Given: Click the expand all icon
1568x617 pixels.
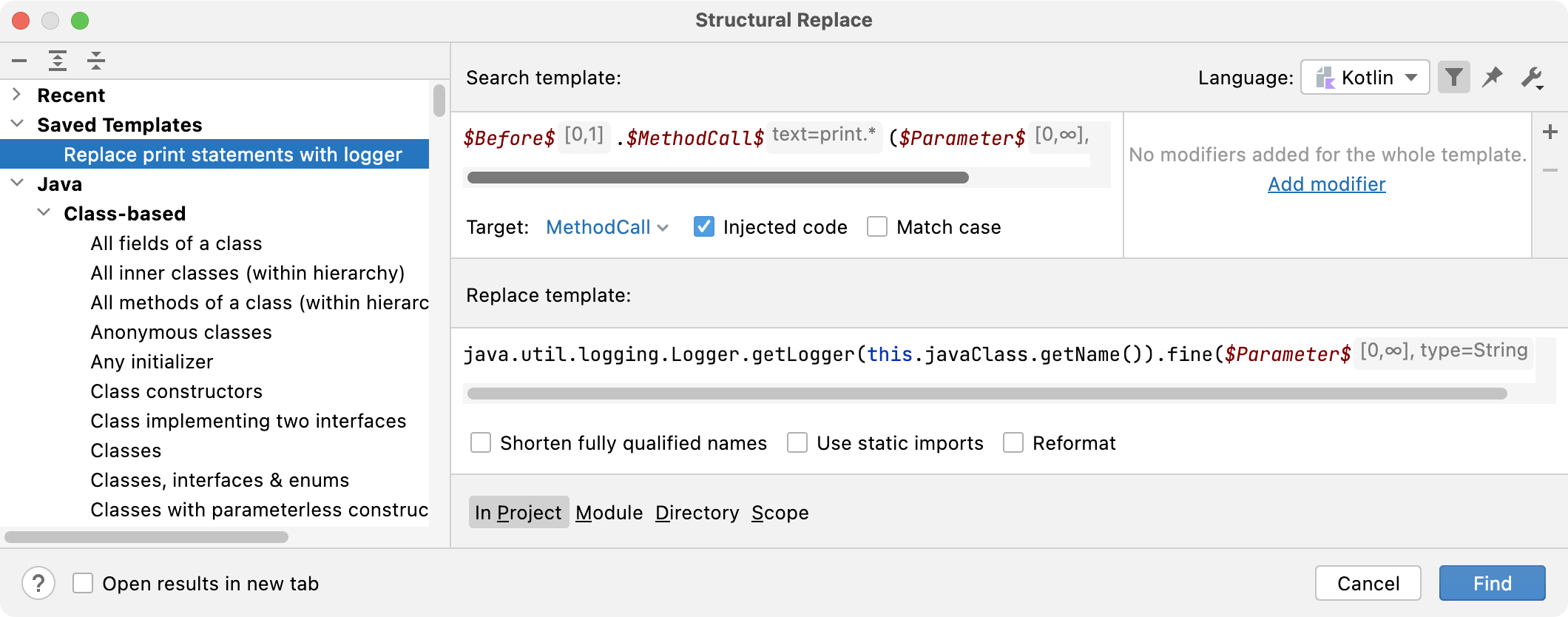Looking at the screenshot, I should (58, 61).
